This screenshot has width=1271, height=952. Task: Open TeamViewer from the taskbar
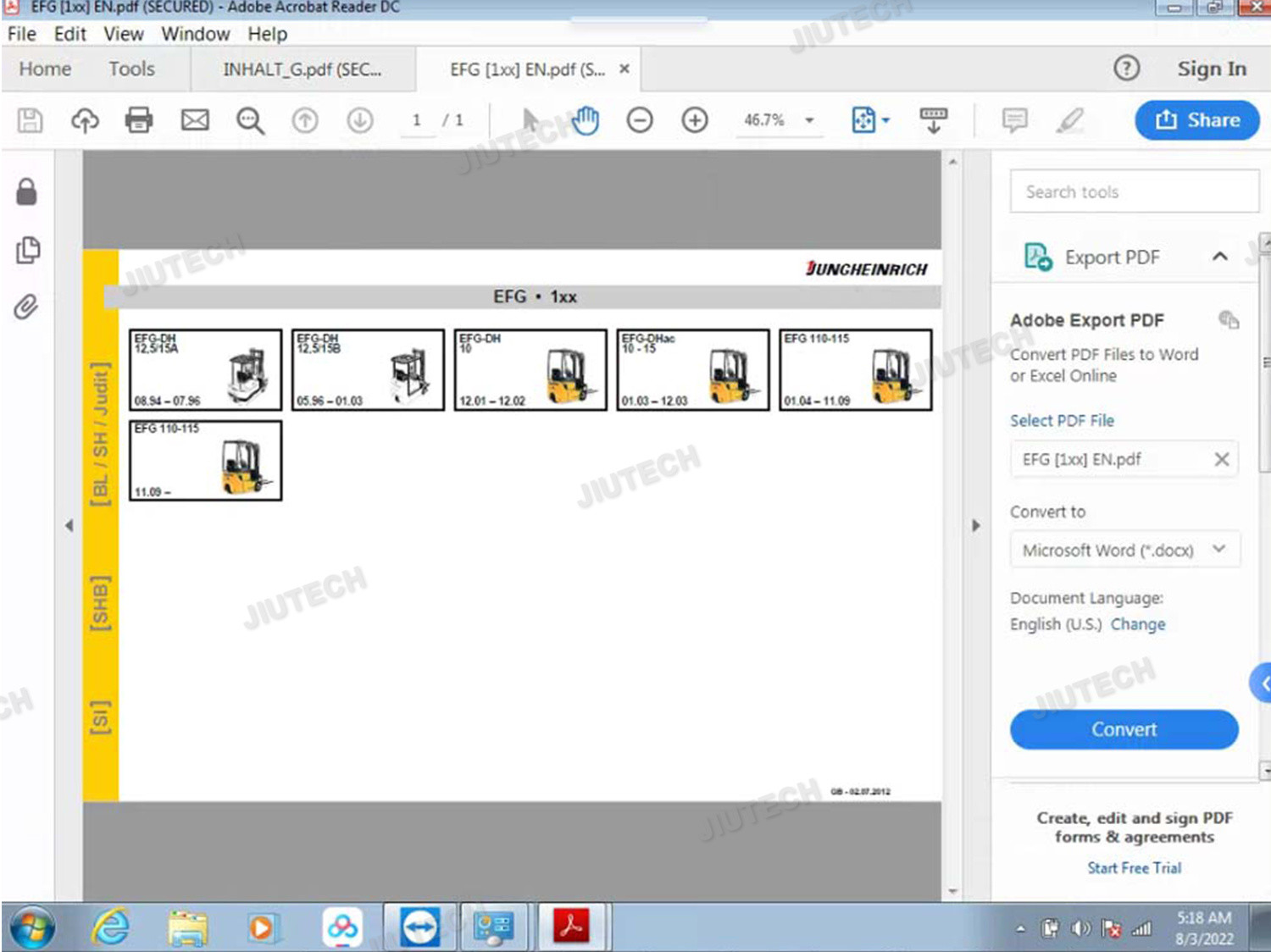(421, 928)
